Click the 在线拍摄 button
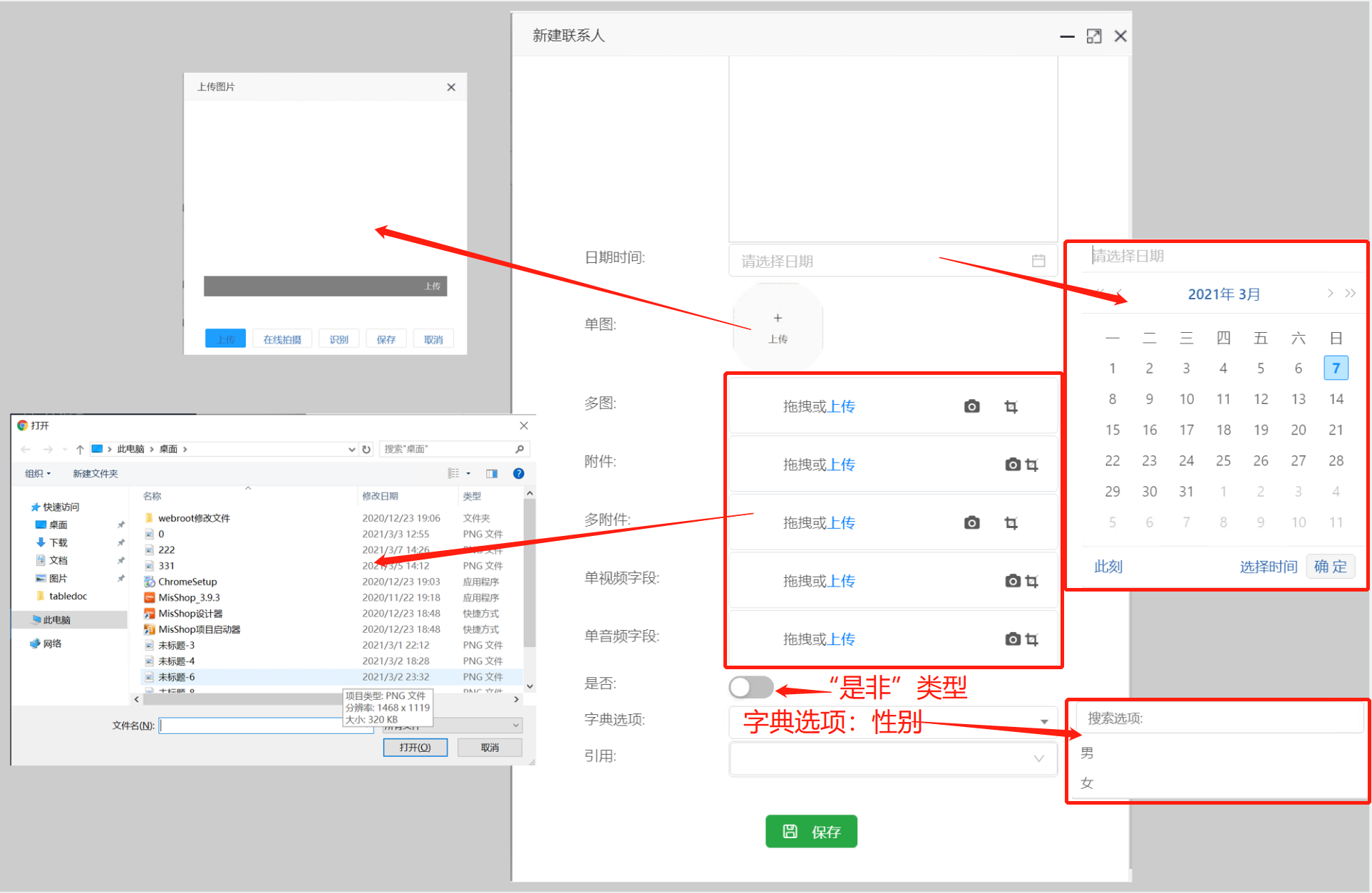This screenshot has width=1372, height=893. click(x=282, y=339)
